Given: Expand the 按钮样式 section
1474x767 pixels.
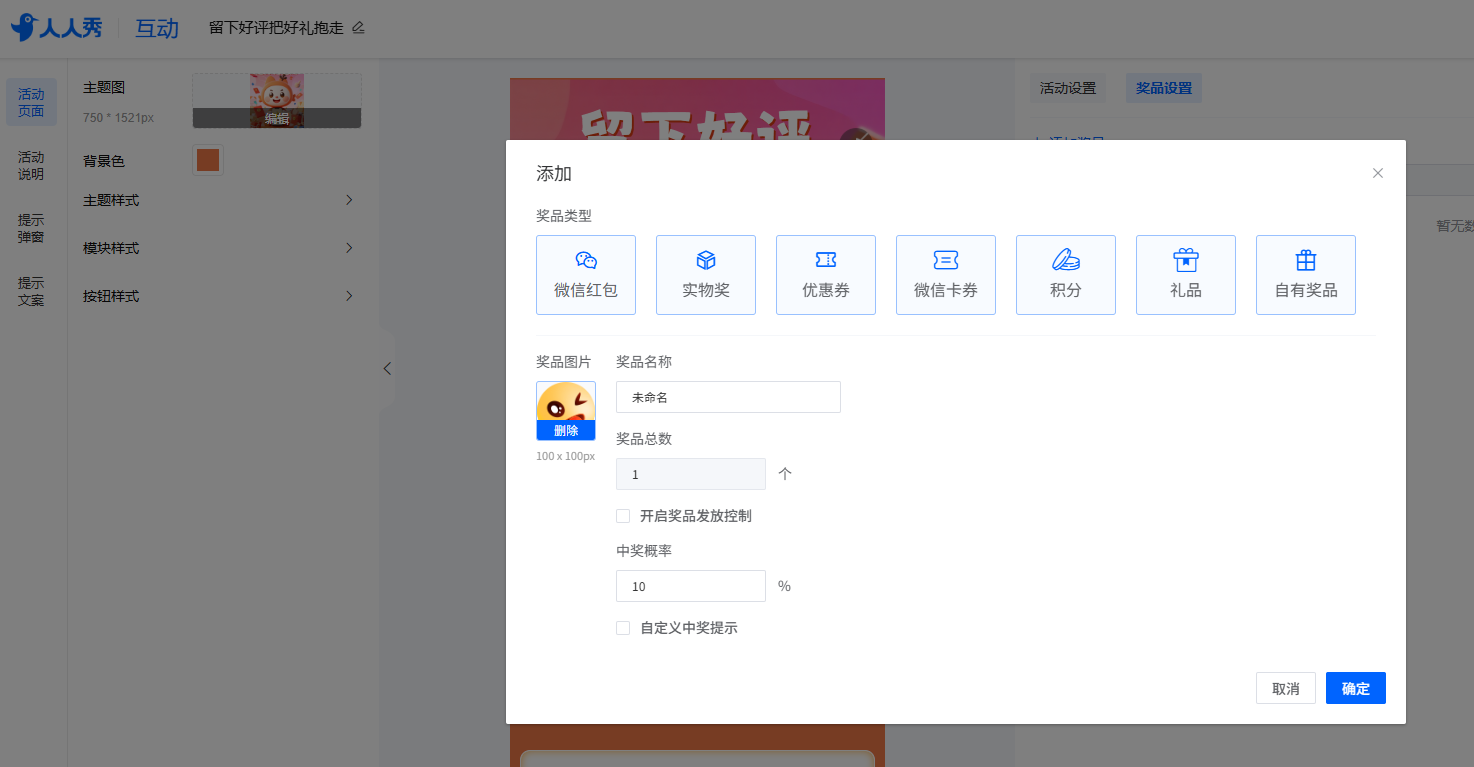Looking at the screenshot, I should [x=219, y=296].
